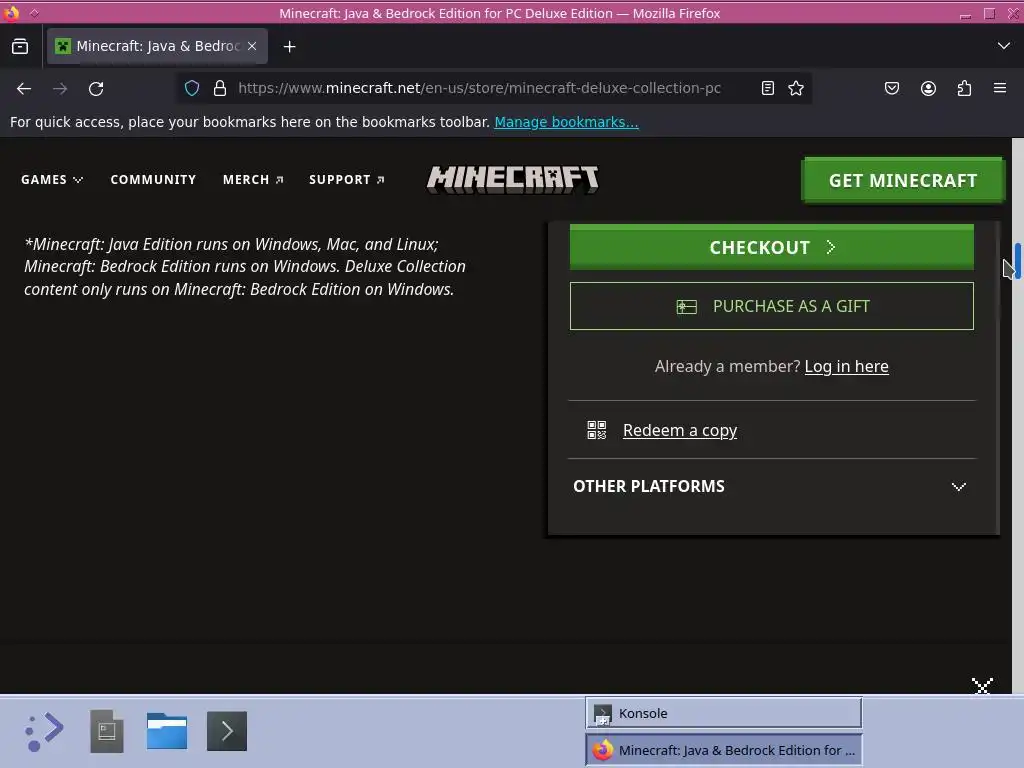This screenshot has height=768, width=1024.
Task: Open the Pocket save icon
Action: pyautogui.click(x=892, y=88)
